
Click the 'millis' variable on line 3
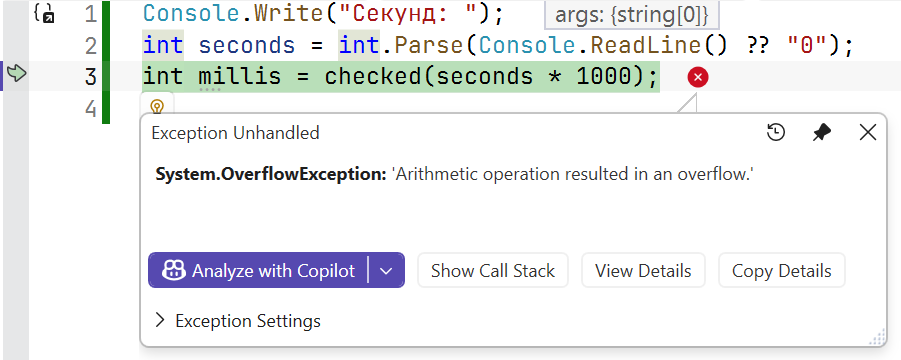coord(240,76)
